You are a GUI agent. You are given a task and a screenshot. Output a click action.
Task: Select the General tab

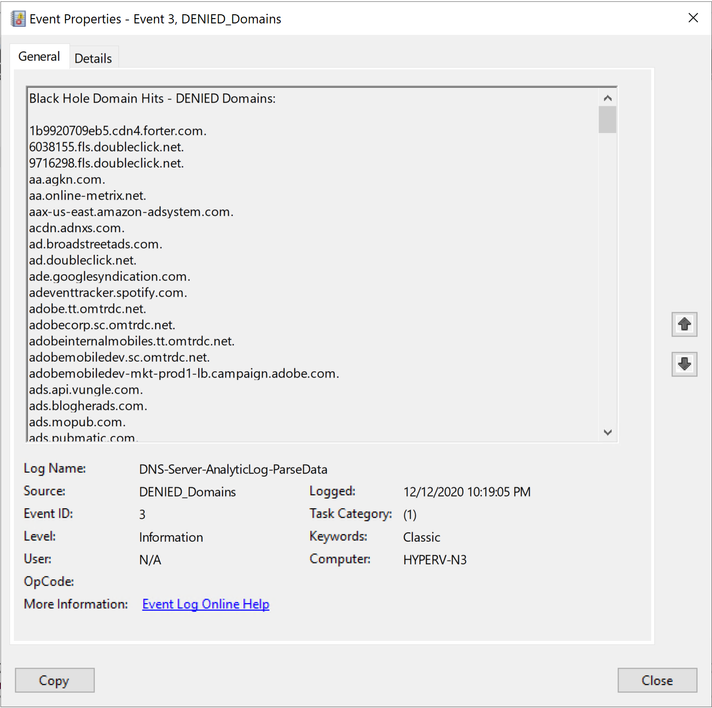click(39, 56)
